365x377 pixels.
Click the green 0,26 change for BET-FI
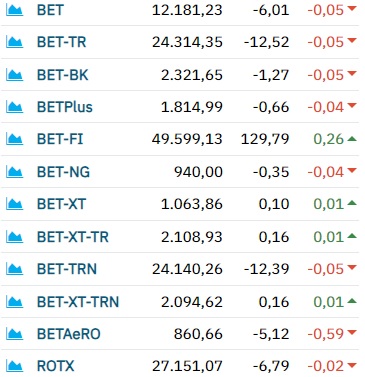[329, 139]
